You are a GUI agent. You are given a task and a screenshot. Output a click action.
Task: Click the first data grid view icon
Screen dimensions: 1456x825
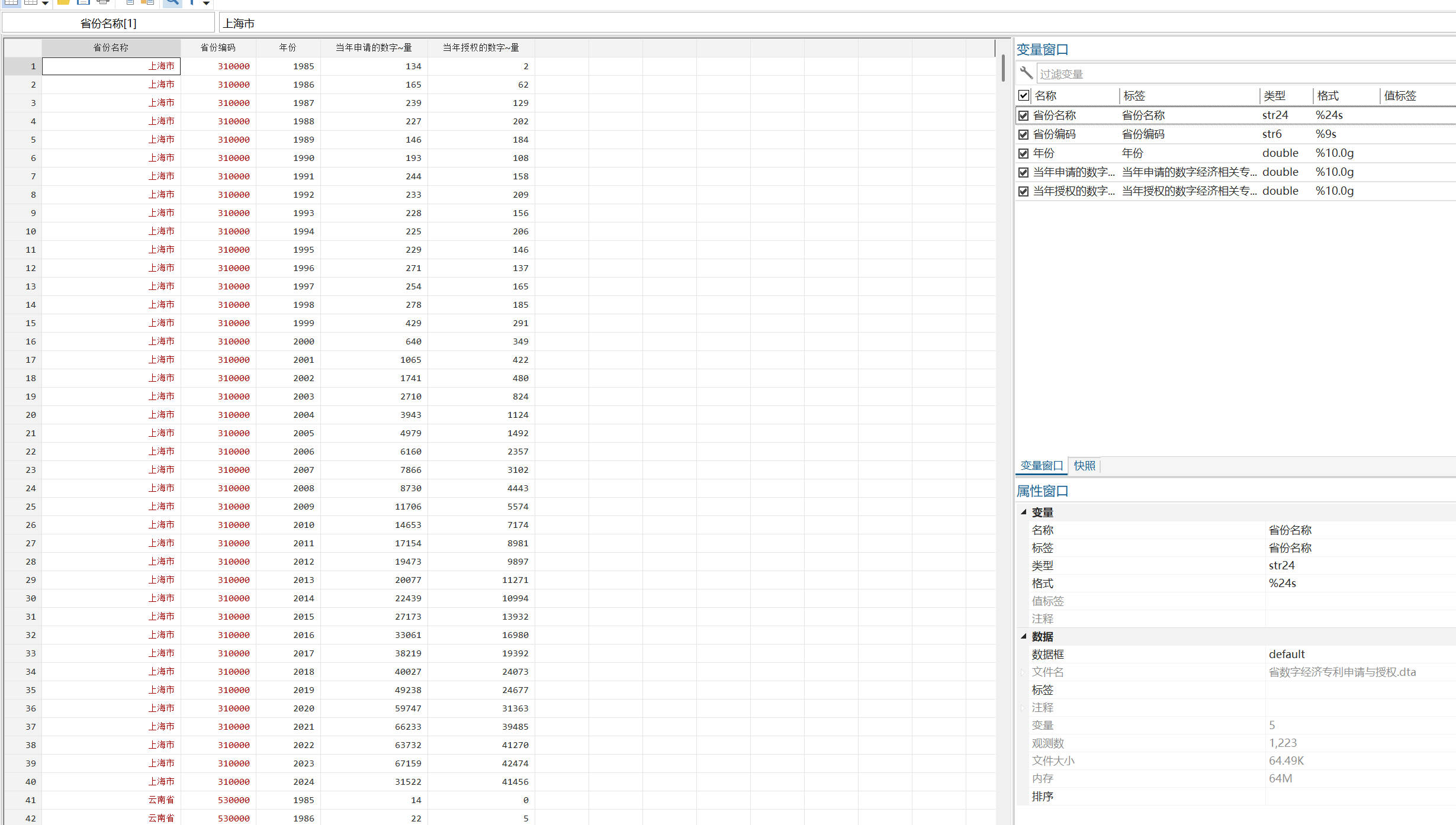tap(11, 2)
